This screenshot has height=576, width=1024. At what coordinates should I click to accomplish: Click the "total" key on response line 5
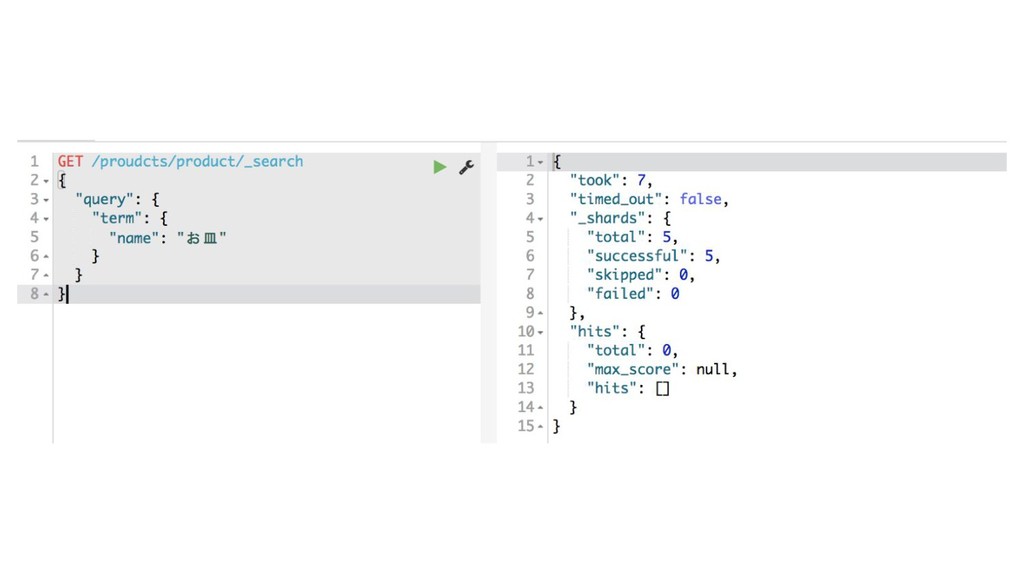(x=616, y=237)
